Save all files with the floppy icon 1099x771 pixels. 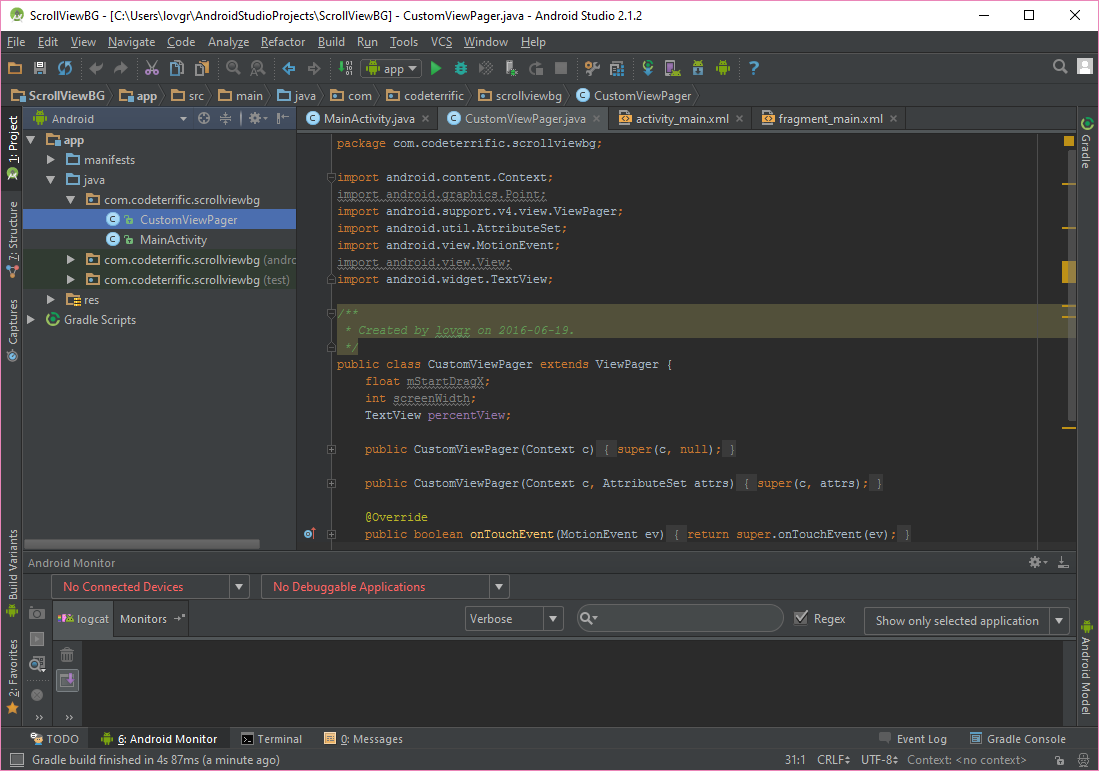[x=40, y=68]
